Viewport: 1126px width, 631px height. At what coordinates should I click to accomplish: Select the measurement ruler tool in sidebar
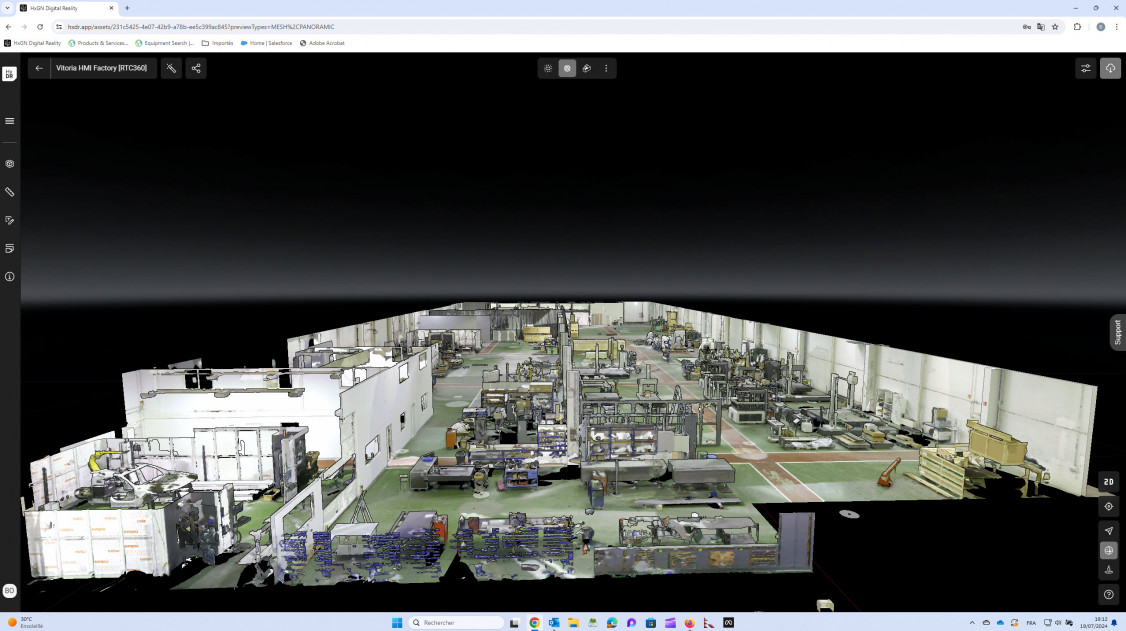(10, 192)
